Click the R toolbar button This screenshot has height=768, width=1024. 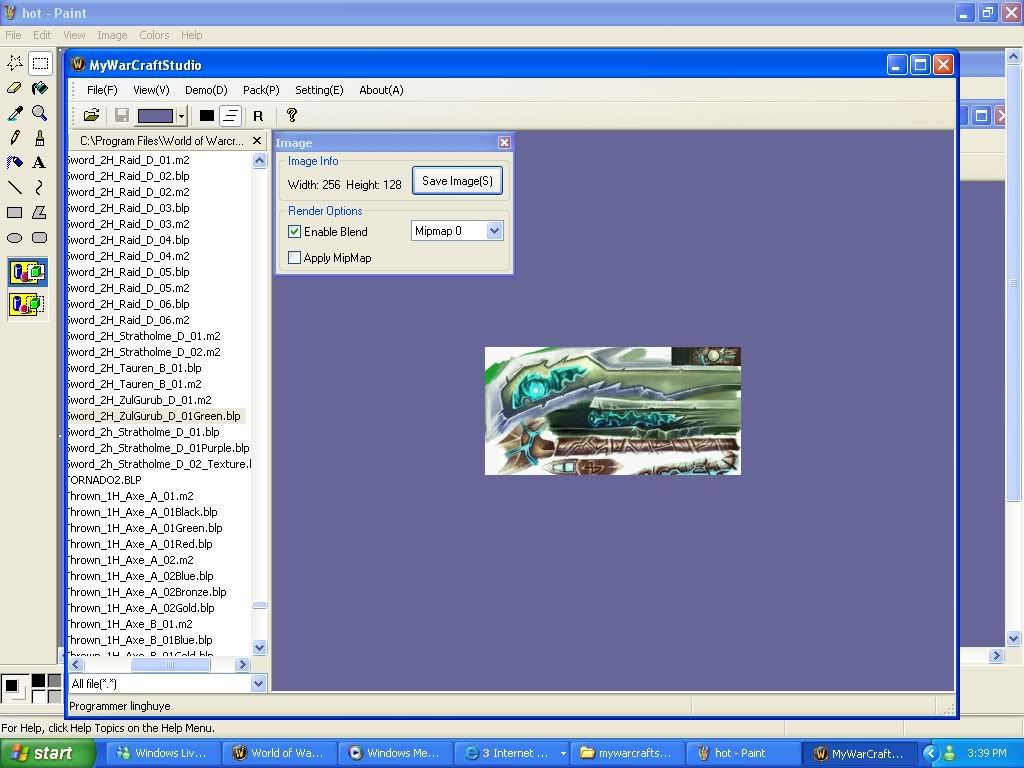pos(258,116)
